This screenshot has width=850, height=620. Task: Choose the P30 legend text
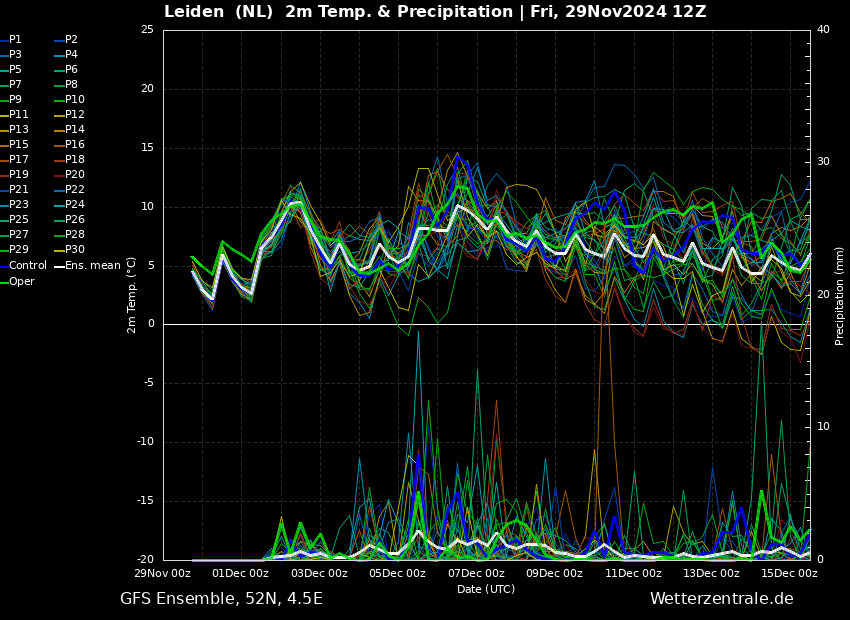point(75,249)
